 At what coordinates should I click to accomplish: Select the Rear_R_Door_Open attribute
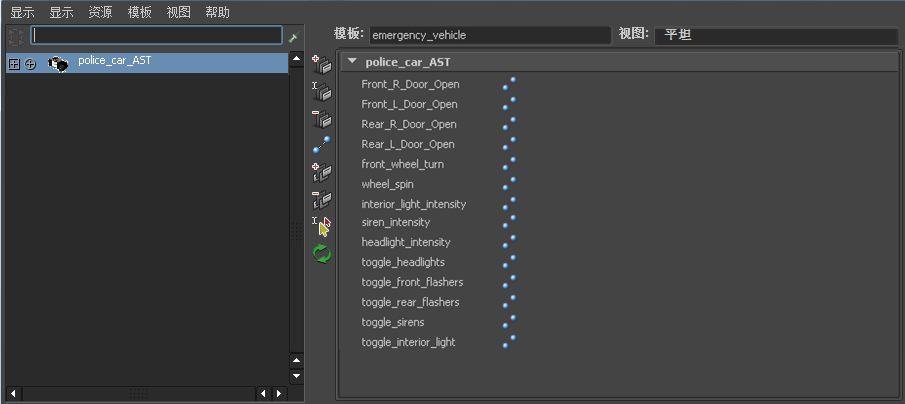pos(409,124)
